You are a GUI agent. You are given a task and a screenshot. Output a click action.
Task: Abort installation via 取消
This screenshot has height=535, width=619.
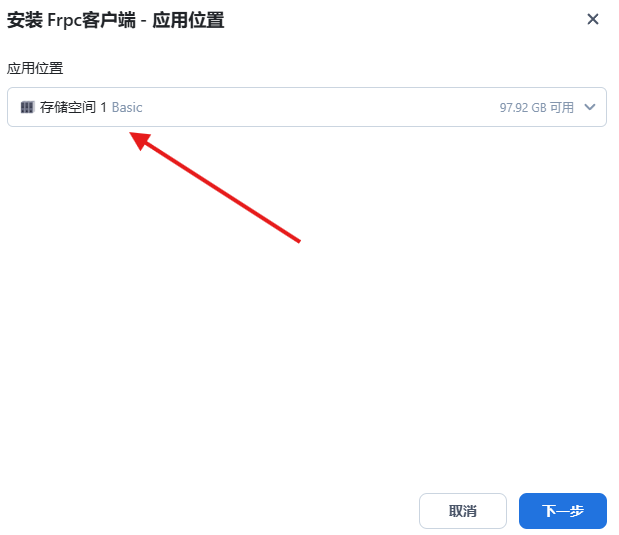click(x=463, y=511)
